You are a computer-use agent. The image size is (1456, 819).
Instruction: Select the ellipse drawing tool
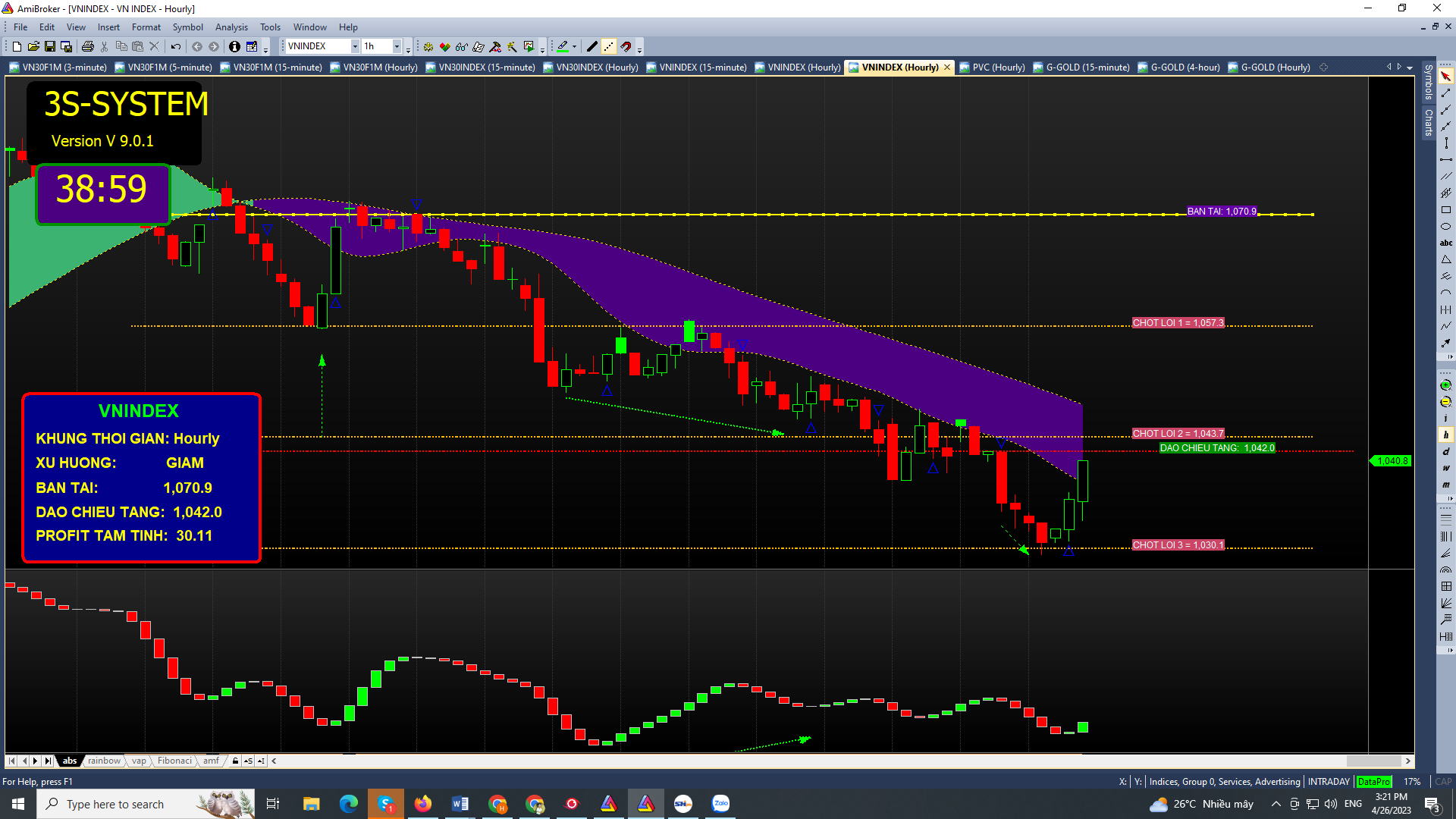point(1445,227)
